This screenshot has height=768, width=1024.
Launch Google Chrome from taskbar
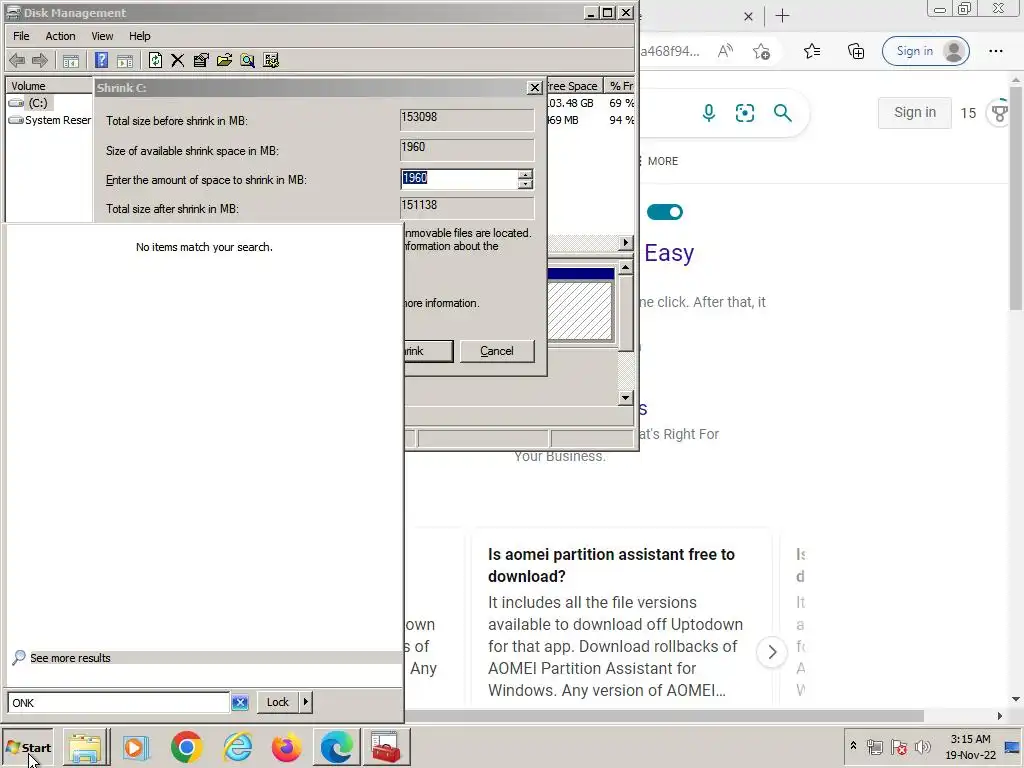[x=186, y=747]
